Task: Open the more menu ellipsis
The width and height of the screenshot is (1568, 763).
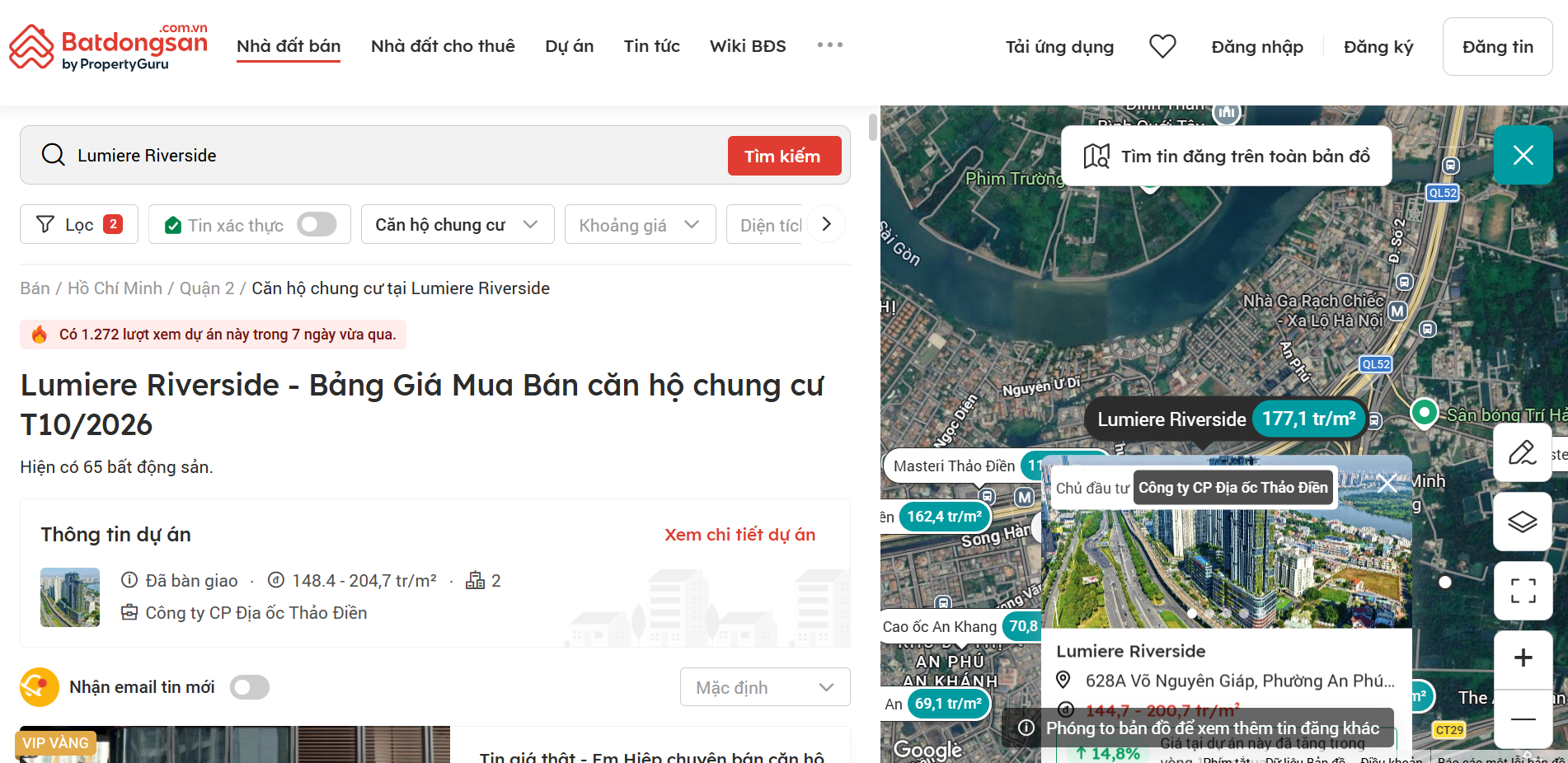Action: click(x=829, y=45)
